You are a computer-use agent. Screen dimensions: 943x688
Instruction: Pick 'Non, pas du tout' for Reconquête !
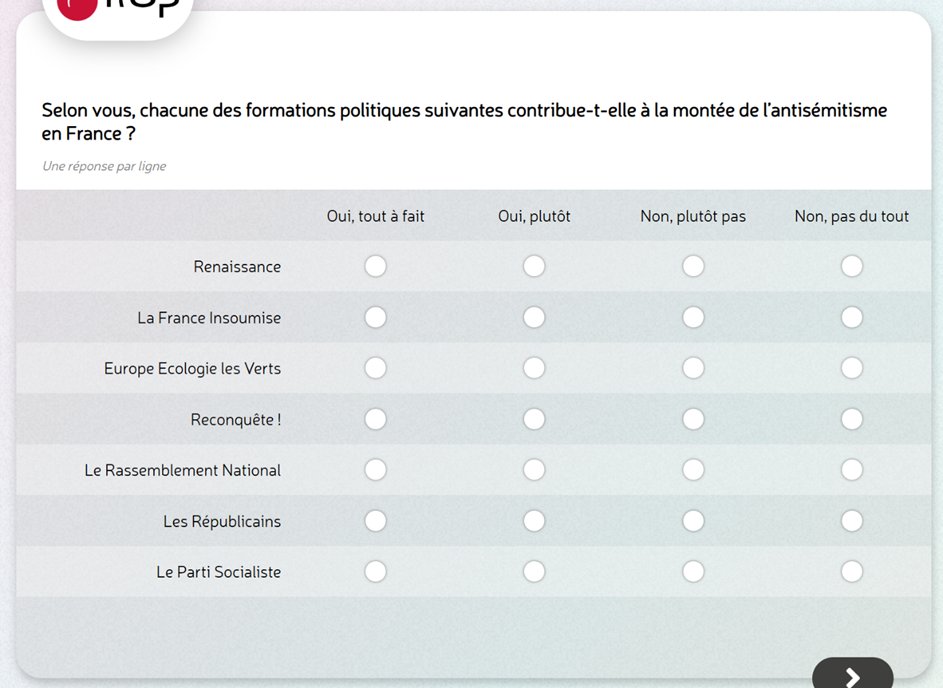click(x=852, y=419)
